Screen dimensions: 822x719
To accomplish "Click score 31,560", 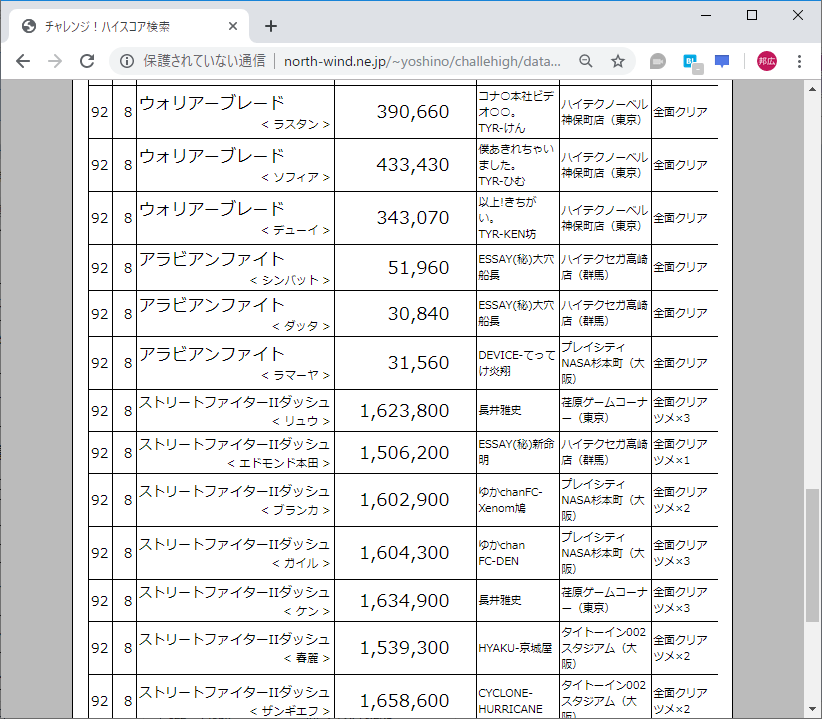I will coord(418,363).
